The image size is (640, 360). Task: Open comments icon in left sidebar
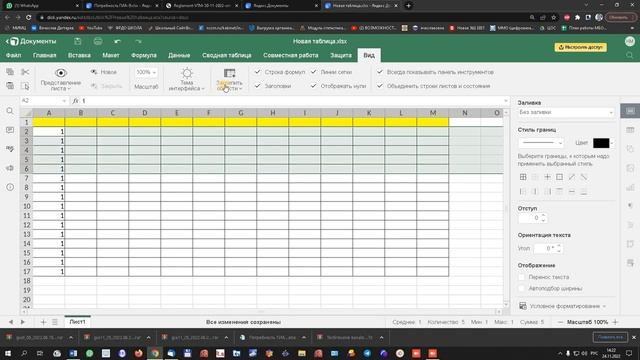10,130
